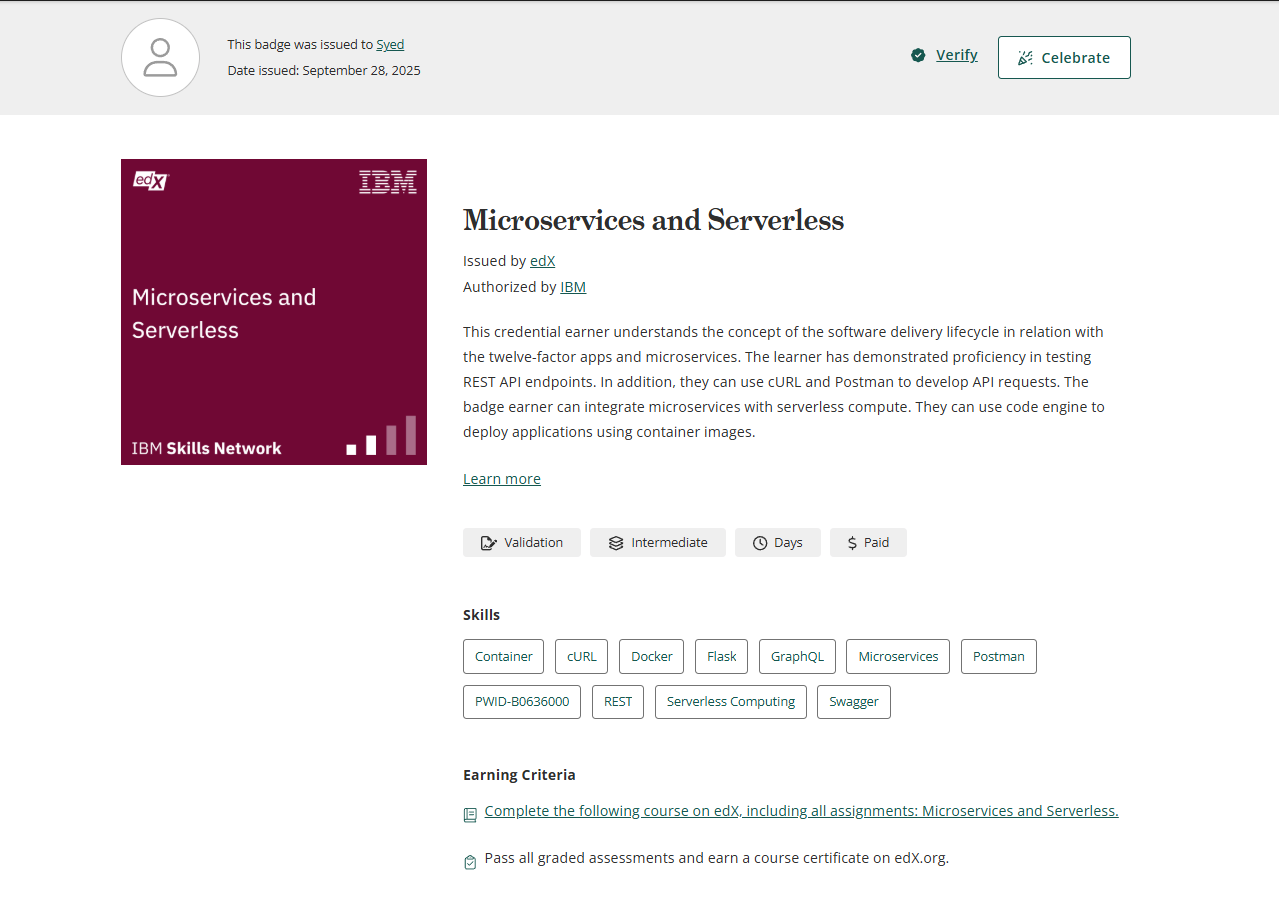Click the clock icon on Days tag

pos(760,543)
